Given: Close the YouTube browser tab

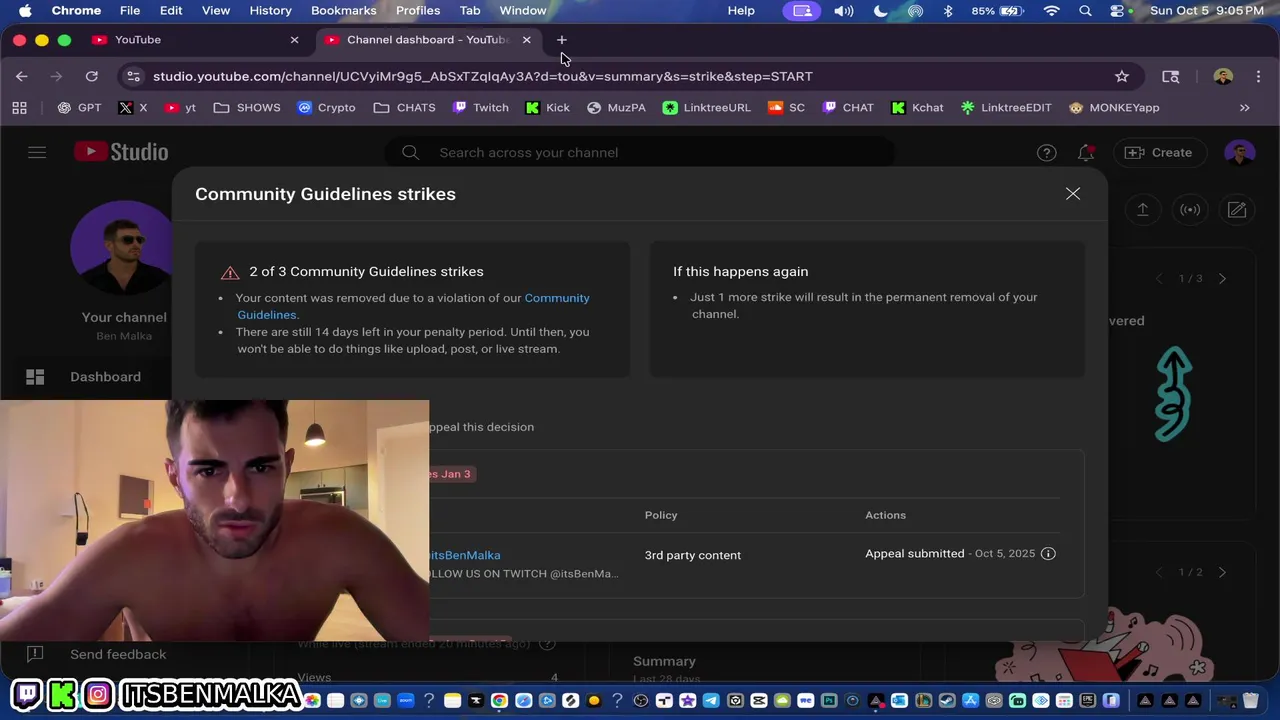Looking at the screenshot, I should point(294,40).
